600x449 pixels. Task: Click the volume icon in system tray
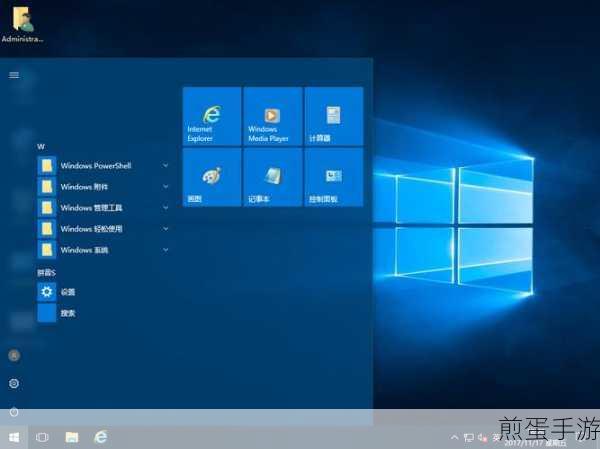point(483,437)
